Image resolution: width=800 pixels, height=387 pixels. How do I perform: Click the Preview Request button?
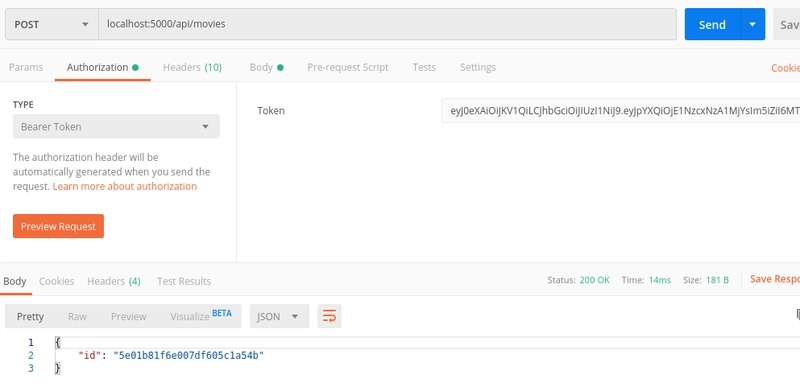click(58, 226)
